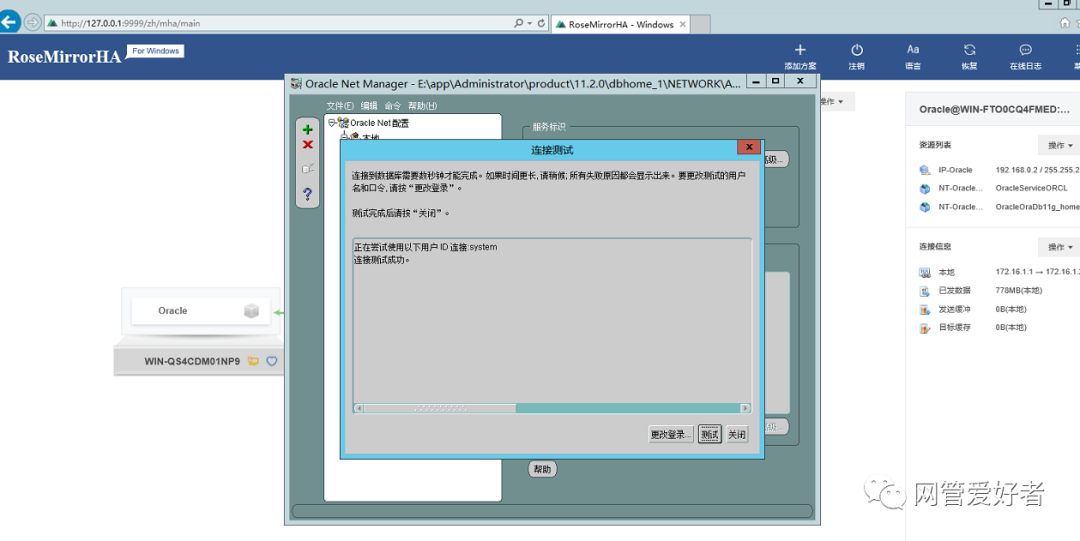Open the 帮助(H) menu in Net Manager
This screenshot has width=1080, height=541.
click(x=422, y=105)
